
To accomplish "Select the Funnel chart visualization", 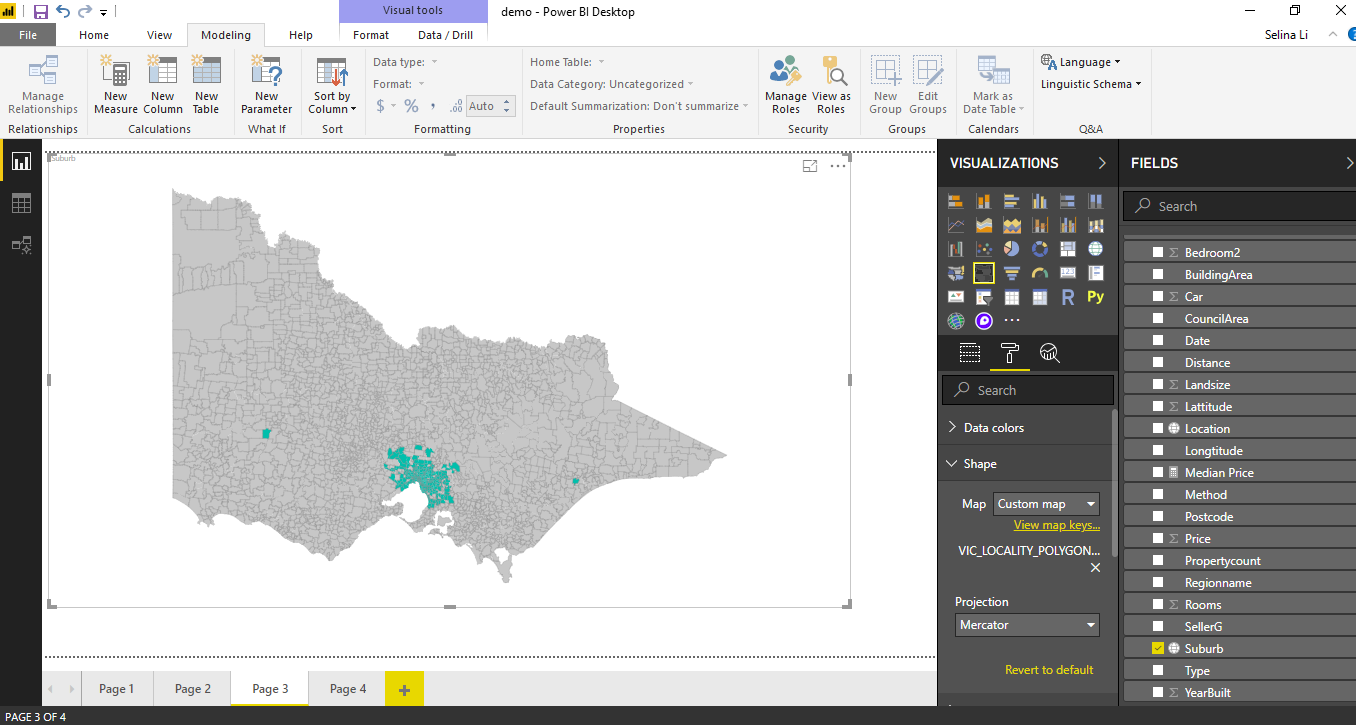I will tap(1011, 272).
